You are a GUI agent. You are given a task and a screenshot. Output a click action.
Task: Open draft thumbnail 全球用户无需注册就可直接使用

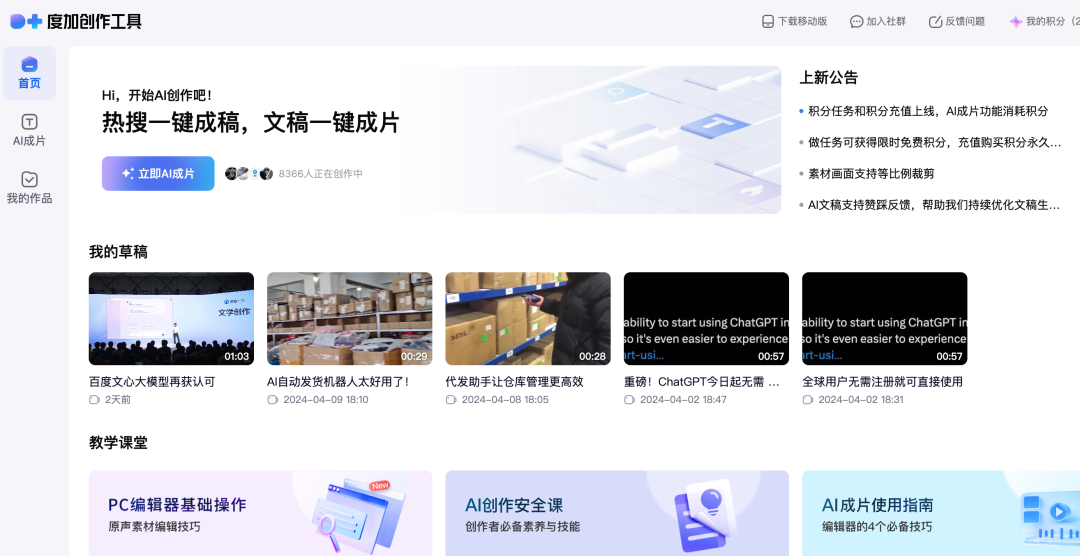tap(885, 318)
